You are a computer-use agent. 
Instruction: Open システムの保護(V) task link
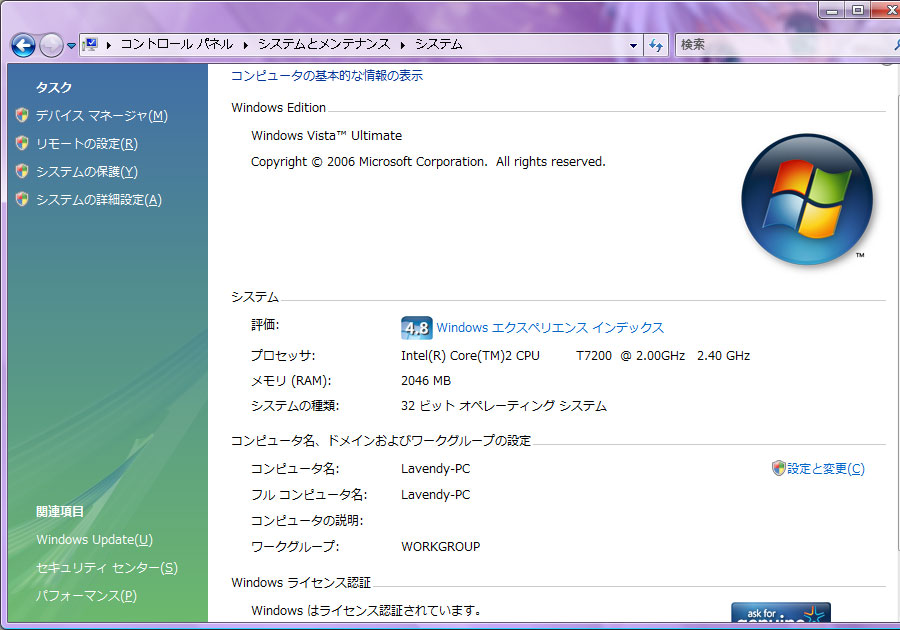click(87, 172)
